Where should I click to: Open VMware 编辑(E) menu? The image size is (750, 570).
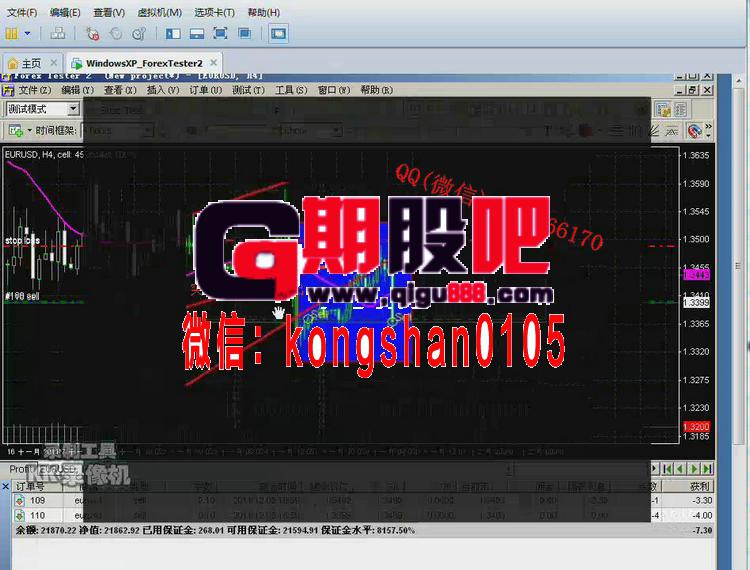pos(65,12)
